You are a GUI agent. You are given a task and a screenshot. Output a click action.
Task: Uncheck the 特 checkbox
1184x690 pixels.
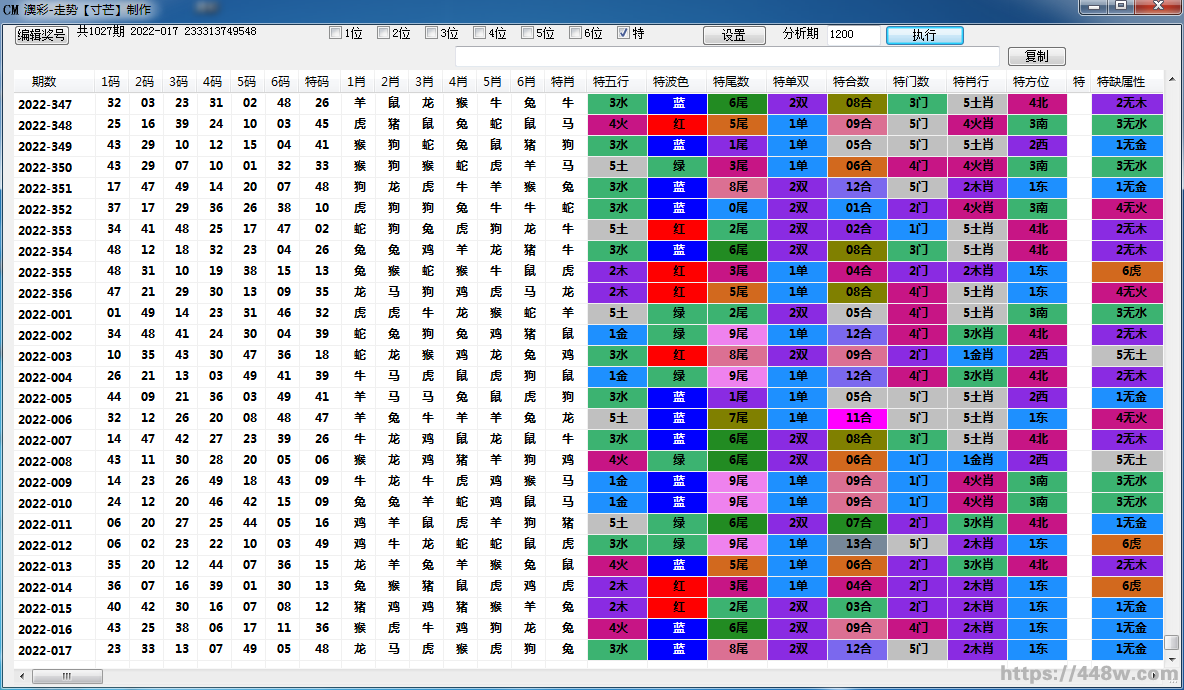[x=624, y=33]
